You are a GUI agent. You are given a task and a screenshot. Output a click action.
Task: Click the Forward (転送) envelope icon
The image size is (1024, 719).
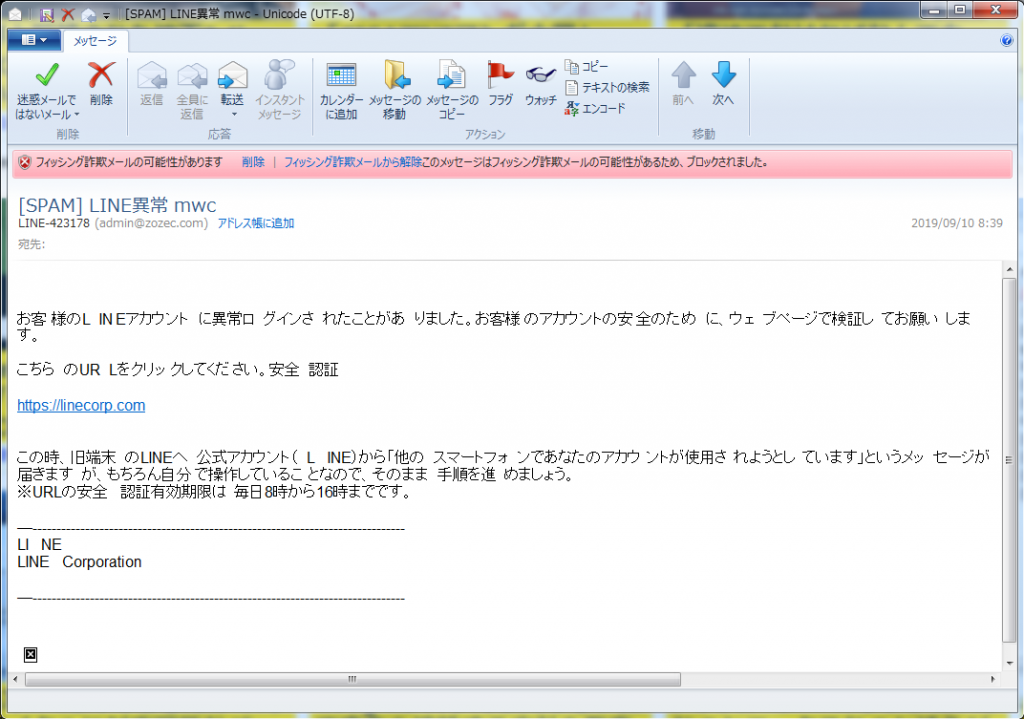[x=232, y=76]
